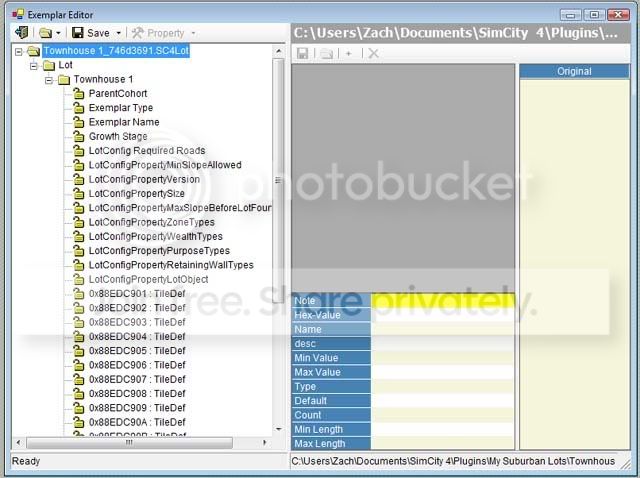The image size is (640, 478).
Task: Open the Save dropdown arrow
Action: (x=118, y=33)
